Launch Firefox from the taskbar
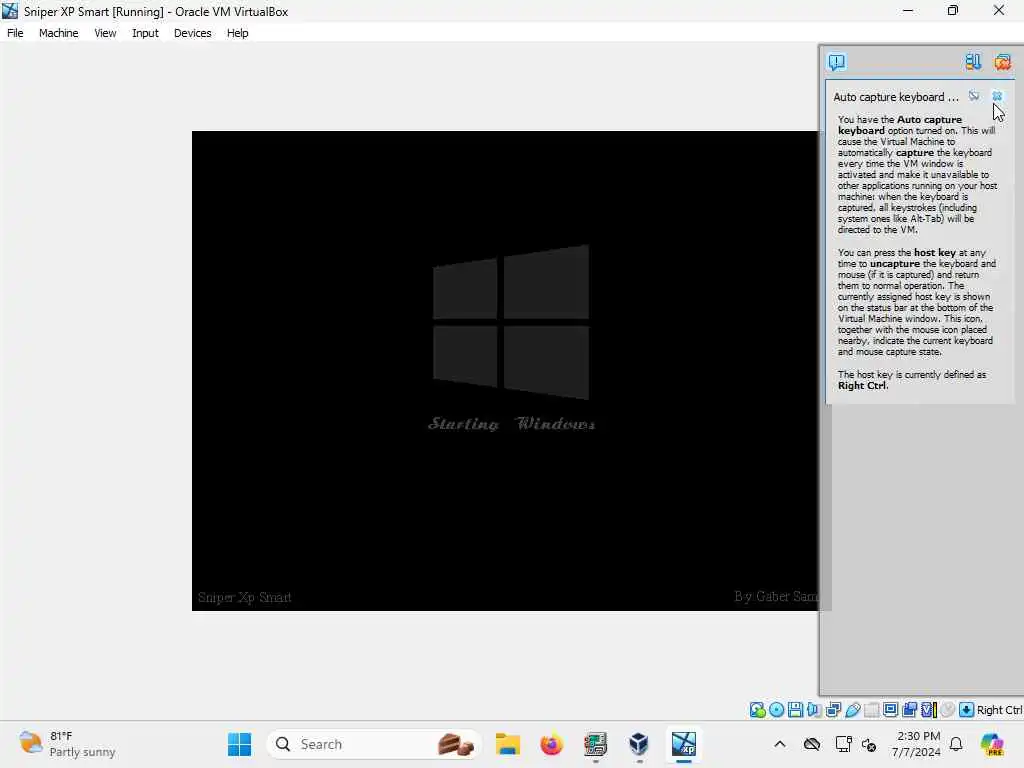This screenshot has height=768, width=1024. click(551, 744)
